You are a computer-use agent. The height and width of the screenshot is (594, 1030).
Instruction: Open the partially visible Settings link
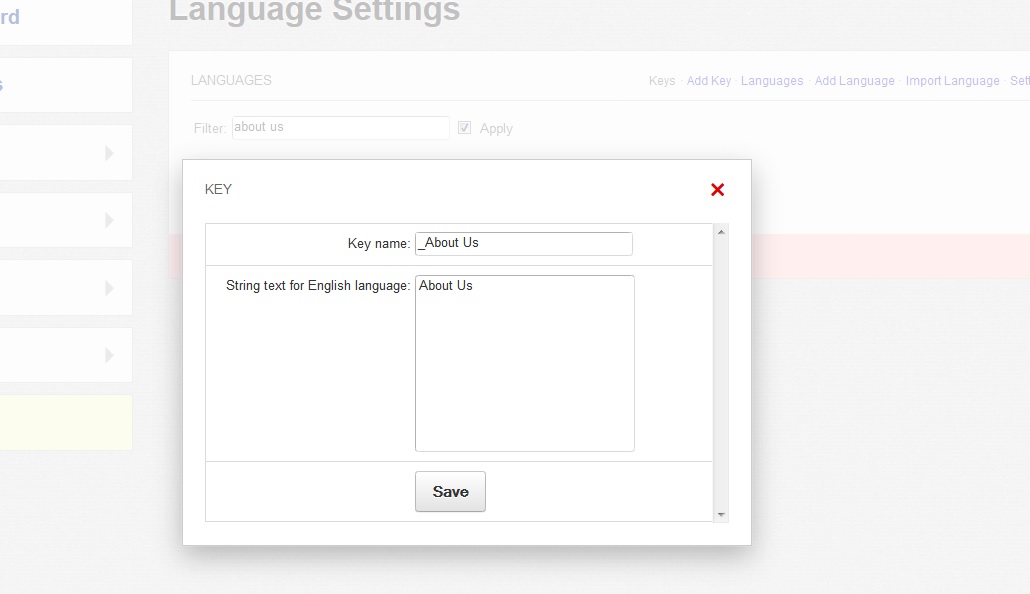(1019, 81)
